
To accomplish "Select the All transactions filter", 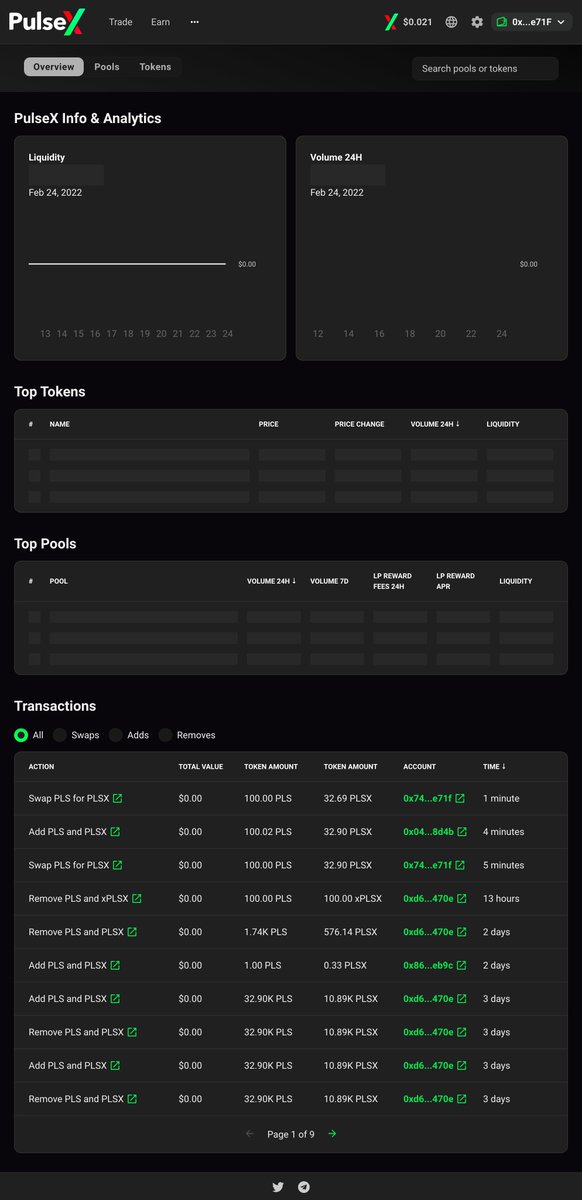I will click(x=21, y=735).
